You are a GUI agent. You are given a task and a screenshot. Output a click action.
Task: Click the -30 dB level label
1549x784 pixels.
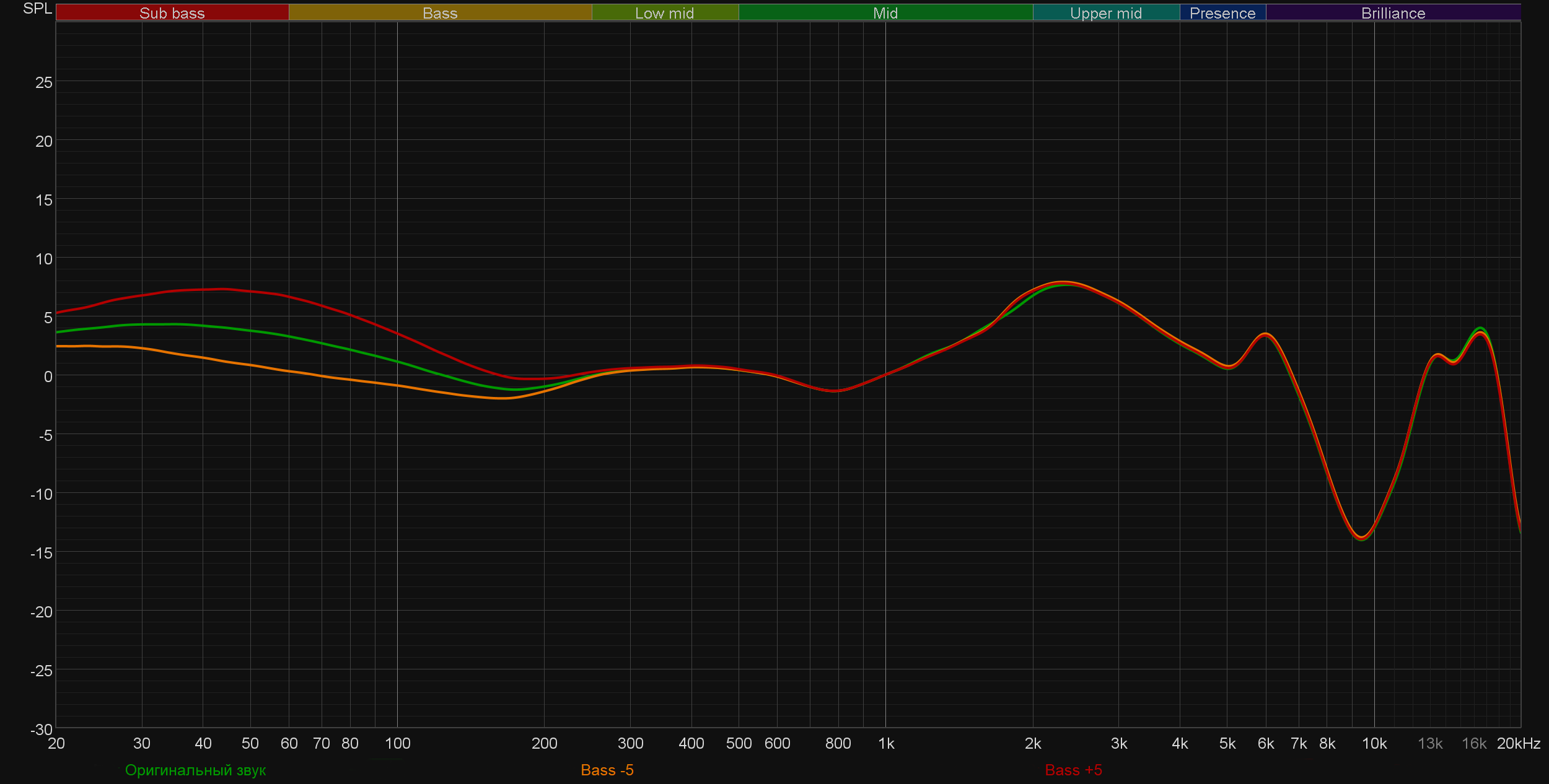(x=42, y=729)
